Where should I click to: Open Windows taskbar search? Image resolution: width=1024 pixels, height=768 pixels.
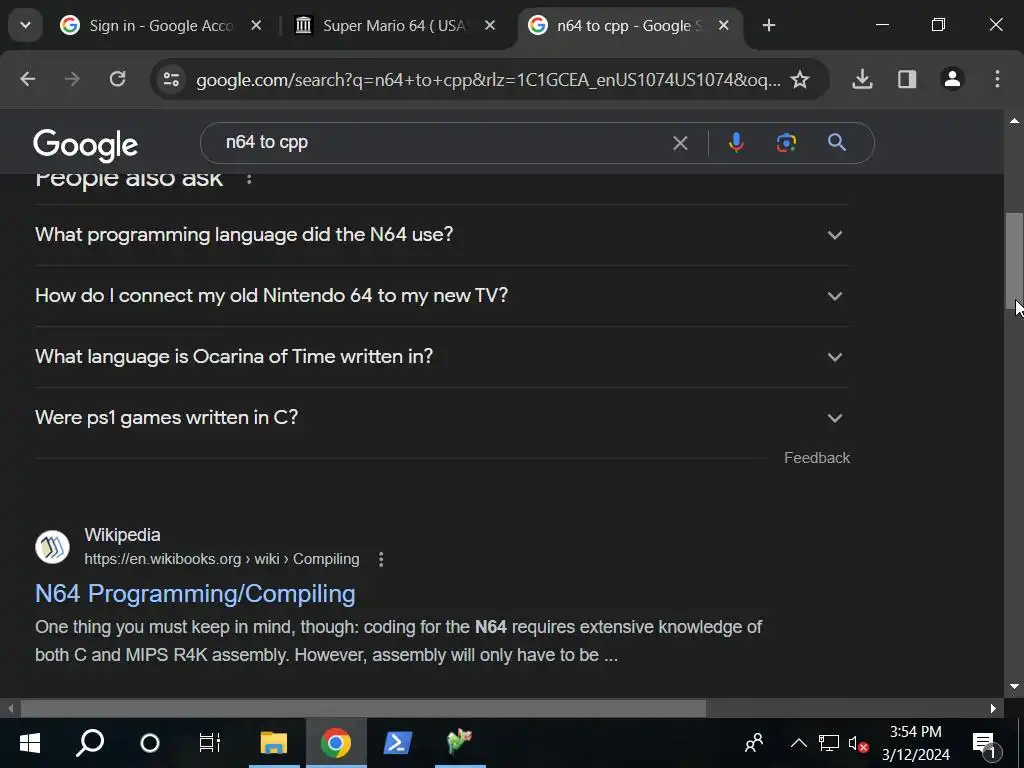click(x=90, y=743)
